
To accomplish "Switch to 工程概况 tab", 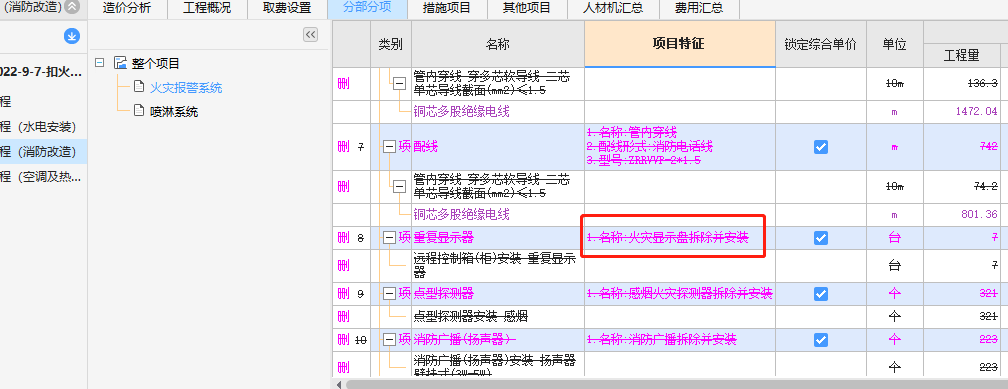I will click(x=207, y=8).
